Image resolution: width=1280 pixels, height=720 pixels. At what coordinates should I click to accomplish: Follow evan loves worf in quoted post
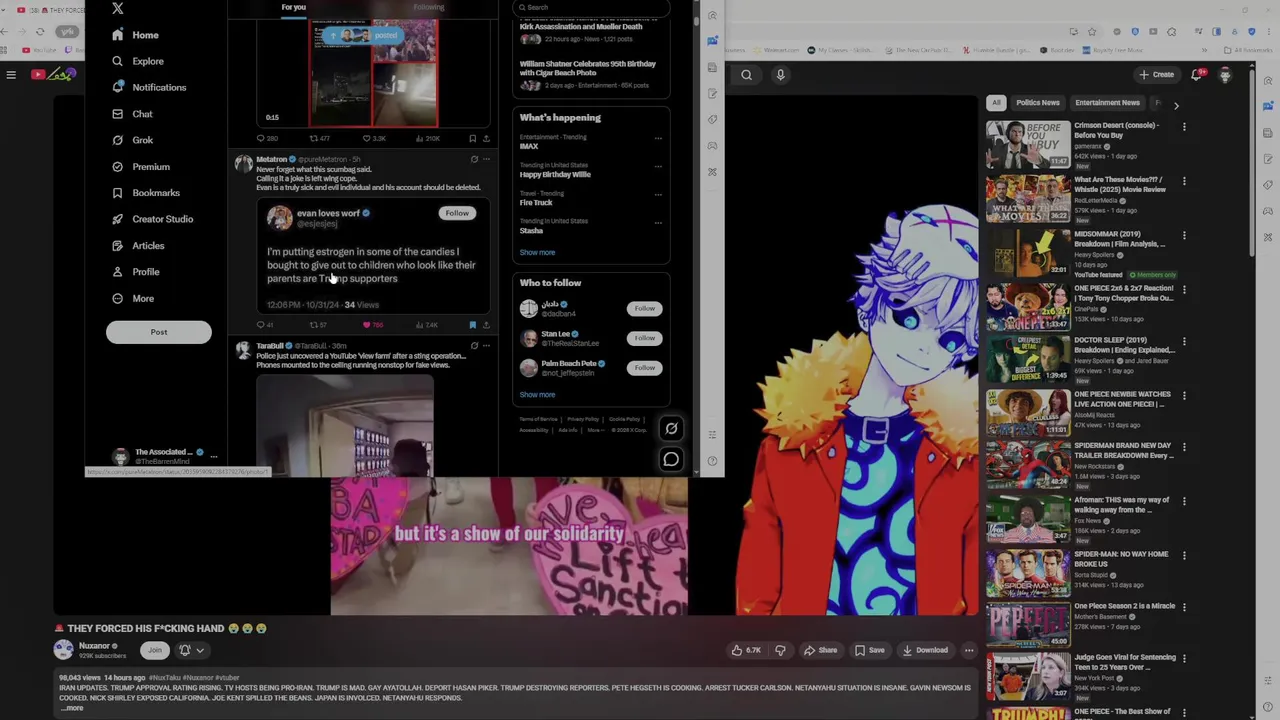point(457,213)
